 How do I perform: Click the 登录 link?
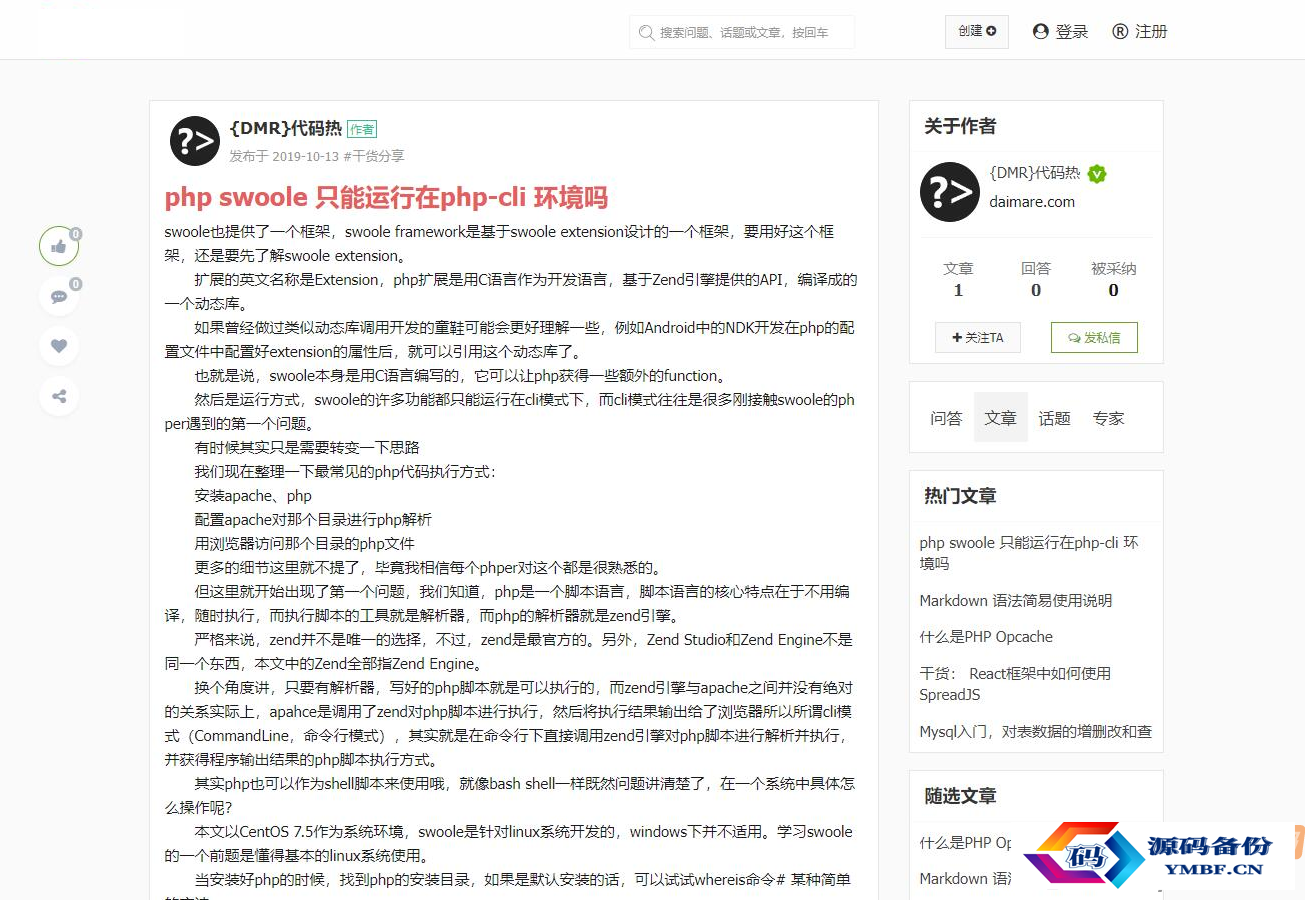(x=1060, y=32)
